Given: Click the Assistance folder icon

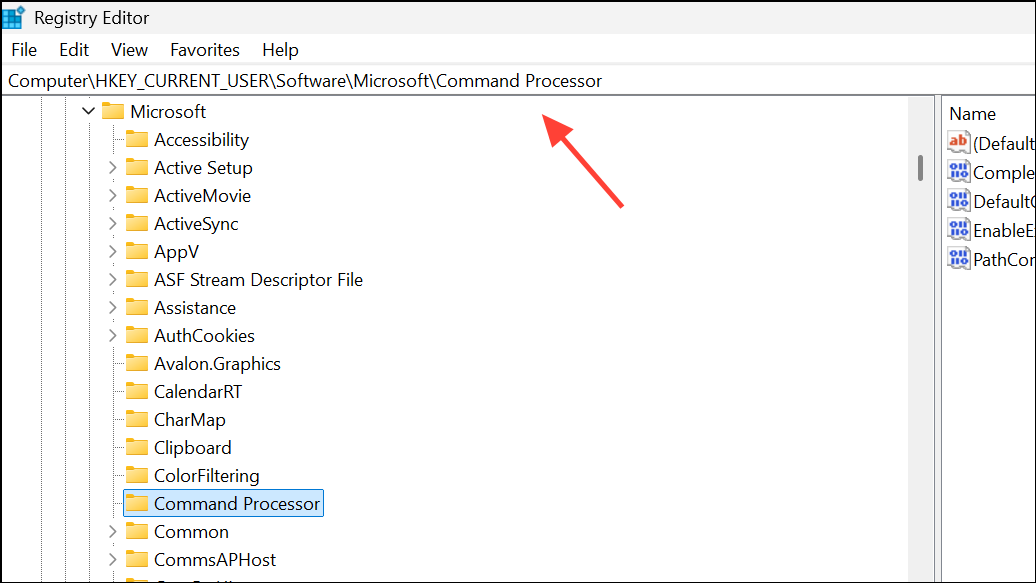Looking at the screenshot, I should [x=137, y=307].
